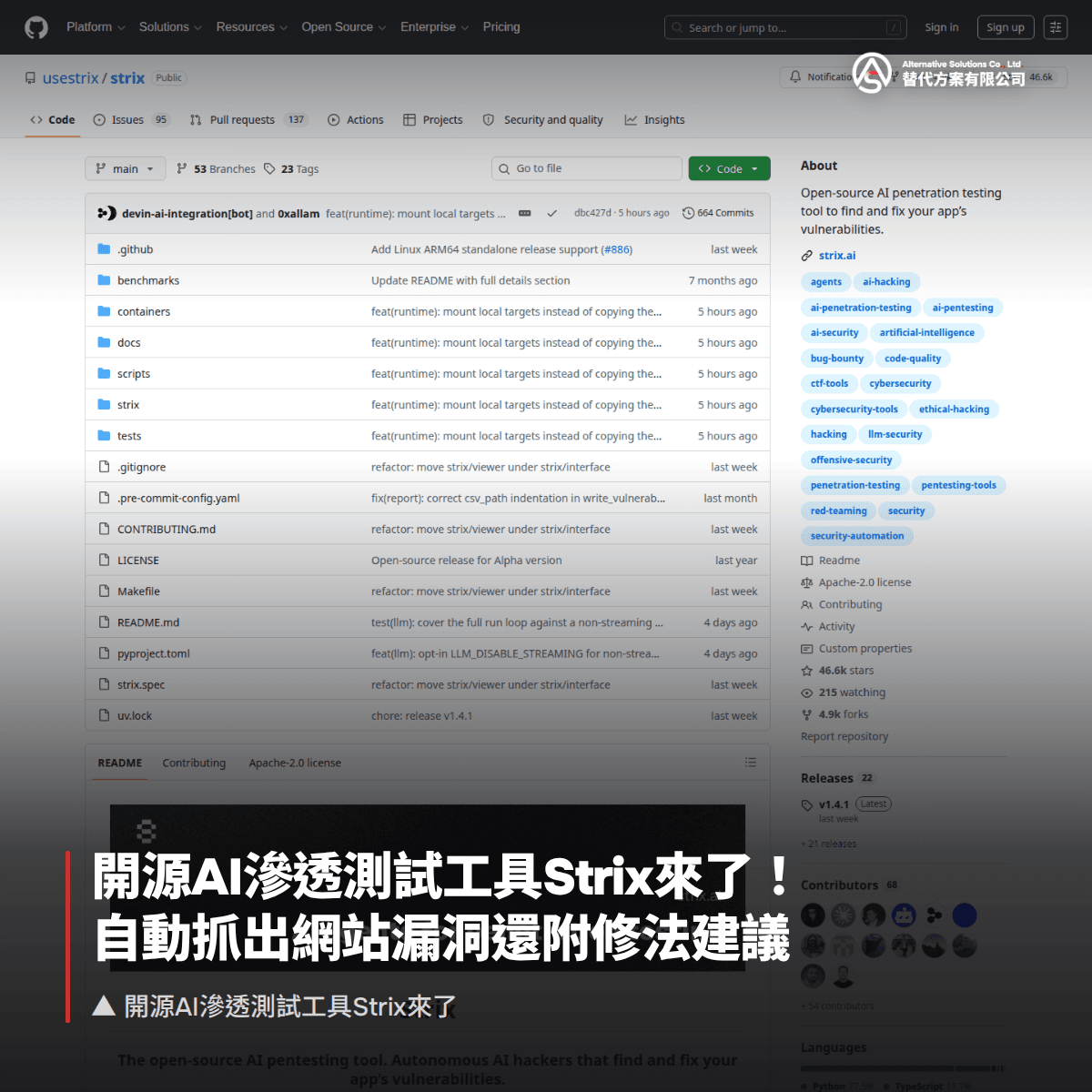The height and width of the screenshot is (1092, 1092).
Task: Open the strix.spec file
Action: click(141, 684)
